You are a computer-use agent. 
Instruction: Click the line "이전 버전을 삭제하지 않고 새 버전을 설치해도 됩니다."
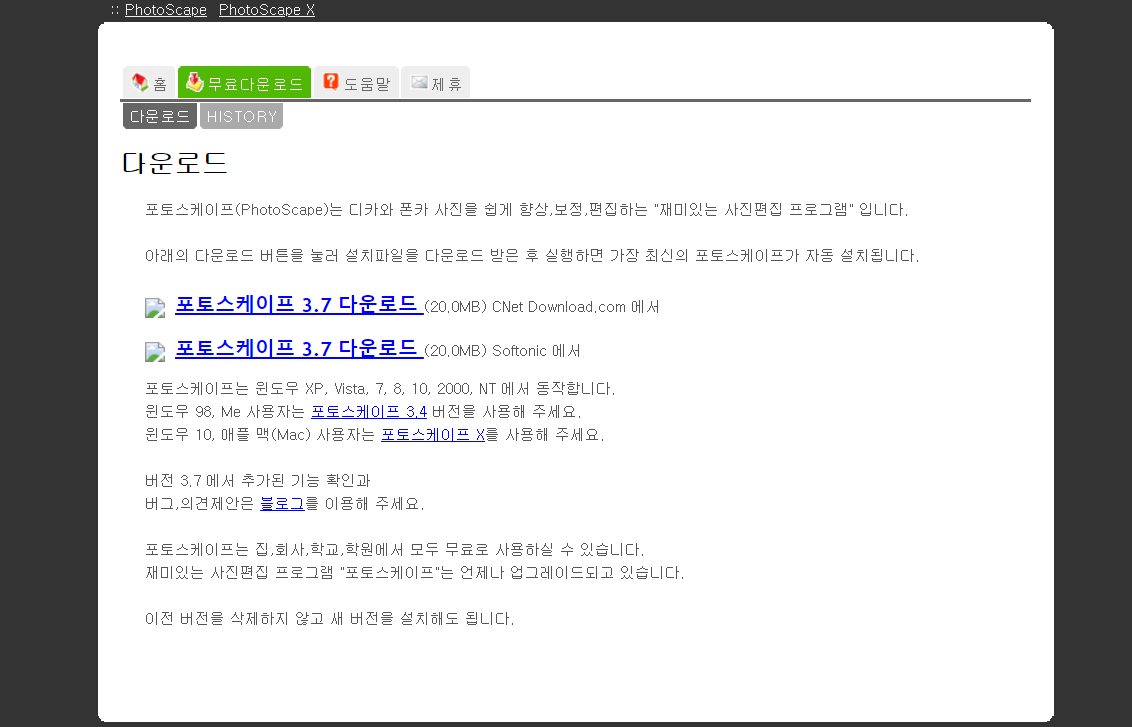pos(329,619)
